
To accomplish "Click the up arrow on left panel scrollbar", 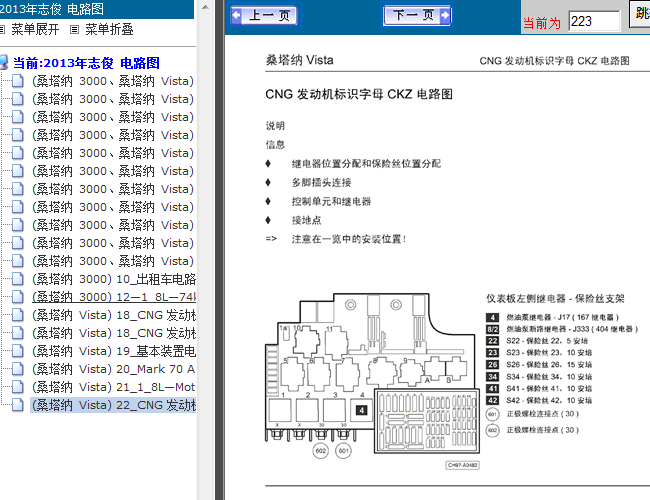I will 205,7.
